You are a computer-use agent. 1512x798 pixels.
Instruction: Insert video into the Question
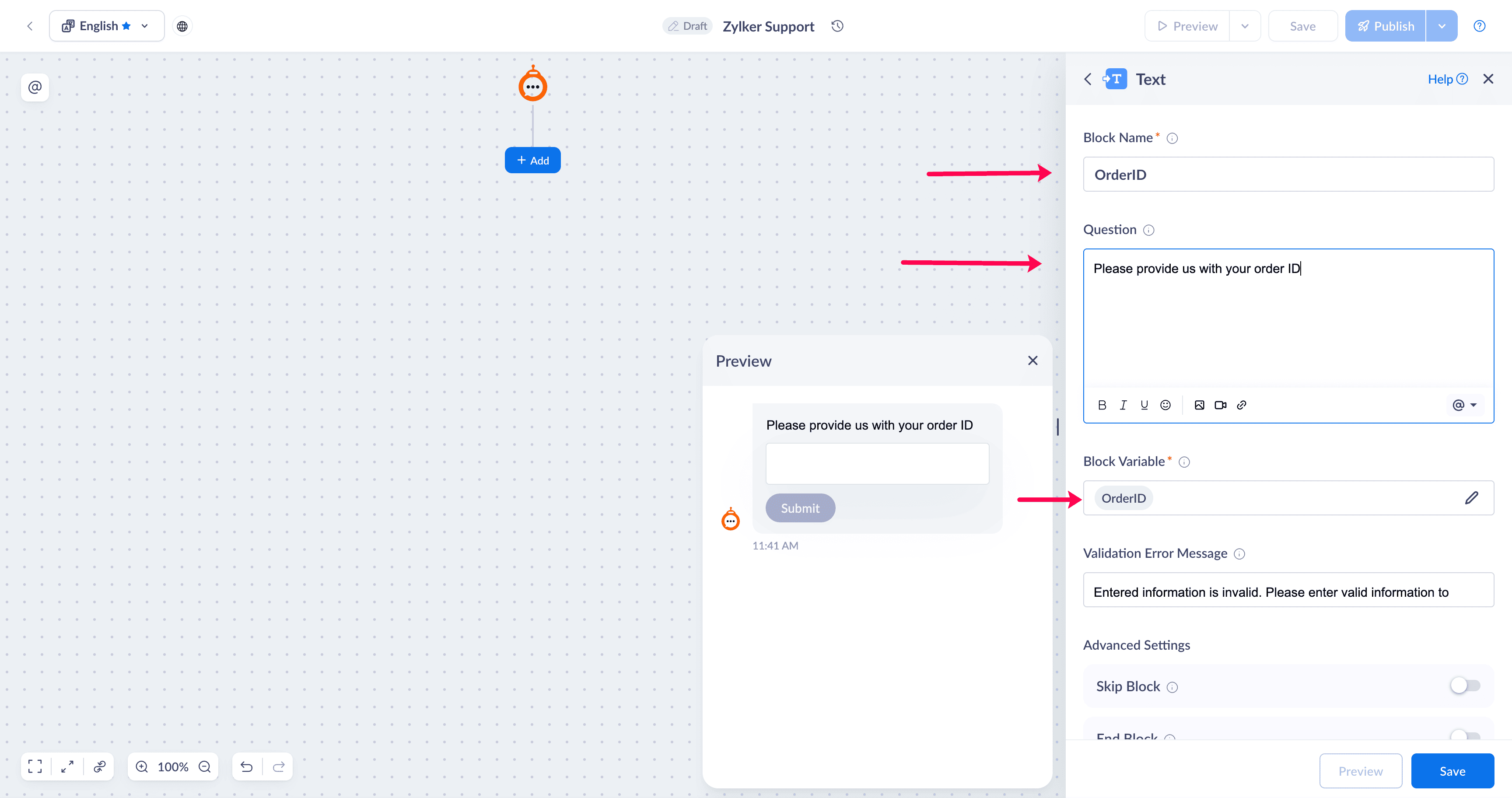coord(1220,405)
